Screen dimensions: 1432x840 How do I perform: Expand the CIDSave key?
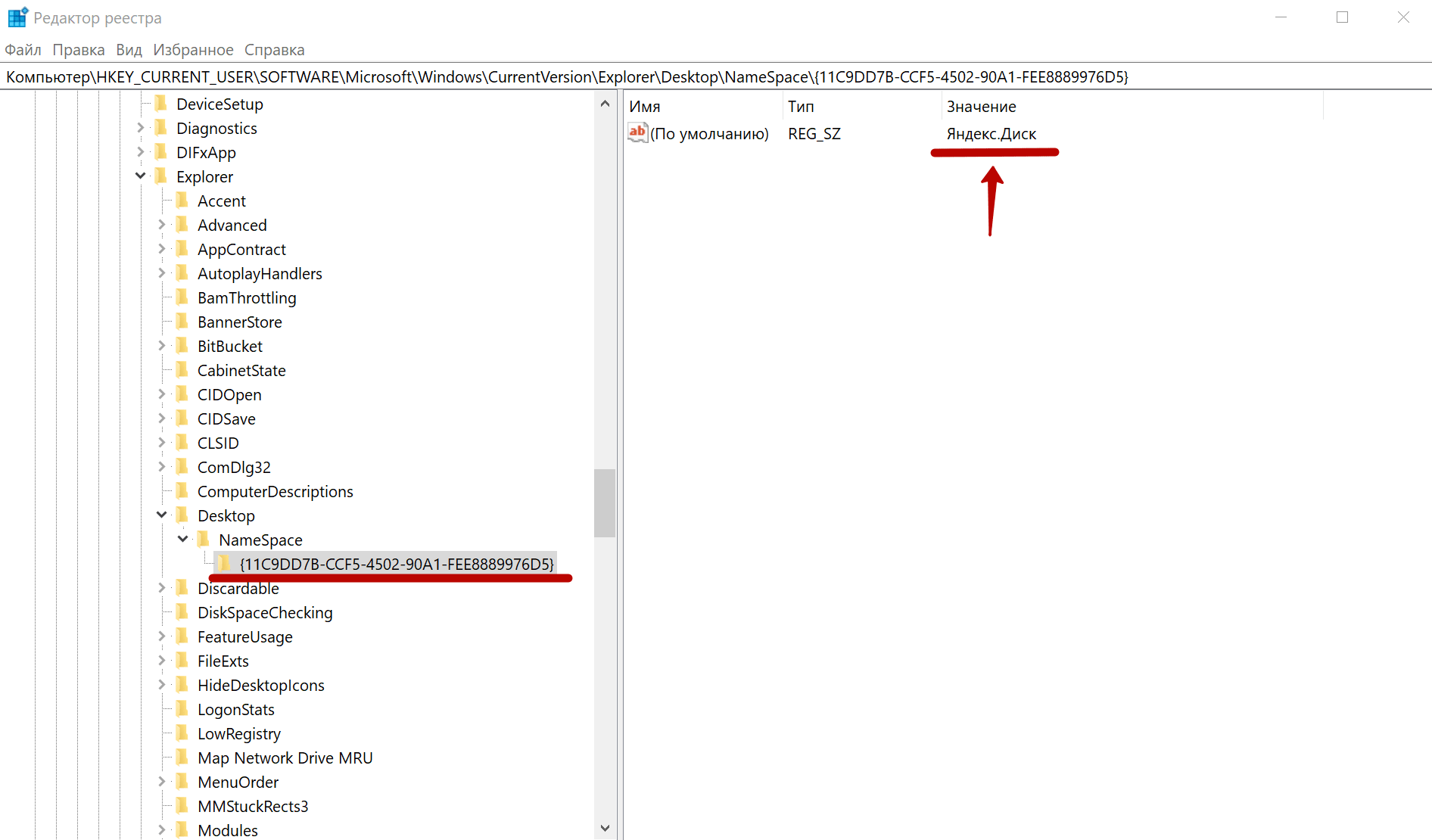[161, 418]
